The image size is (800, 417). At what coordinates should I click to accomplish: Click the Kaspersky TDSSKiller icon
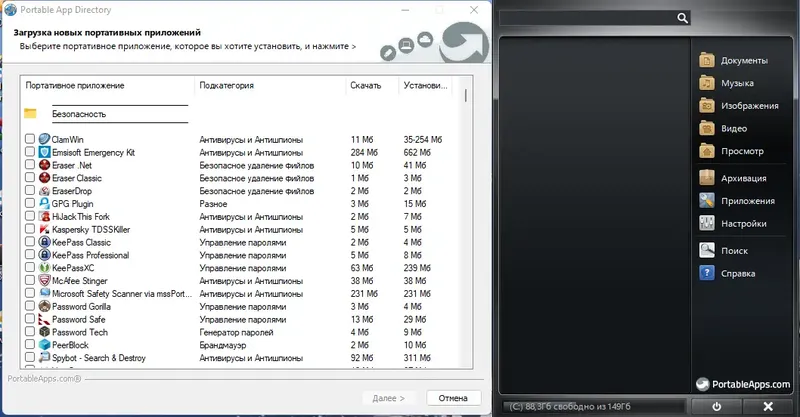tap(44, 229)
